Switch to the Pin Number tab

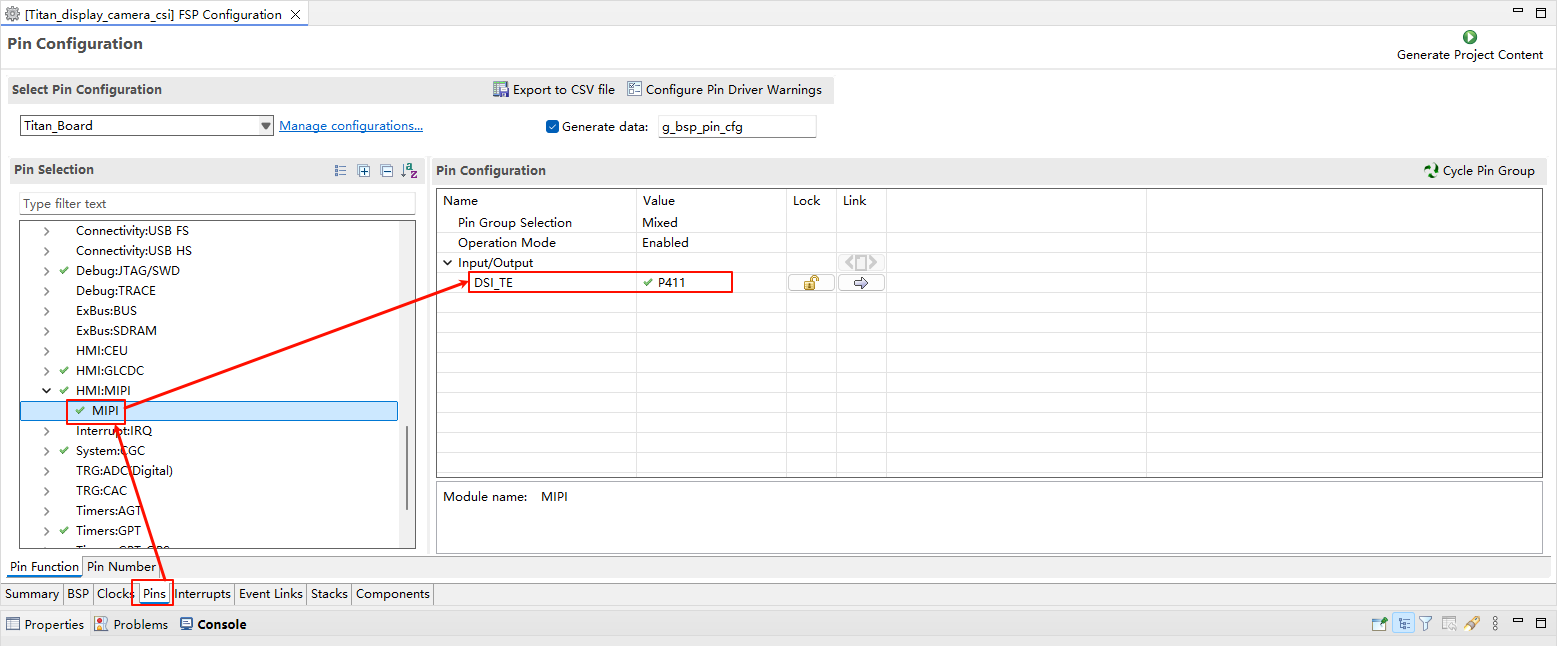tap(120, 567)
